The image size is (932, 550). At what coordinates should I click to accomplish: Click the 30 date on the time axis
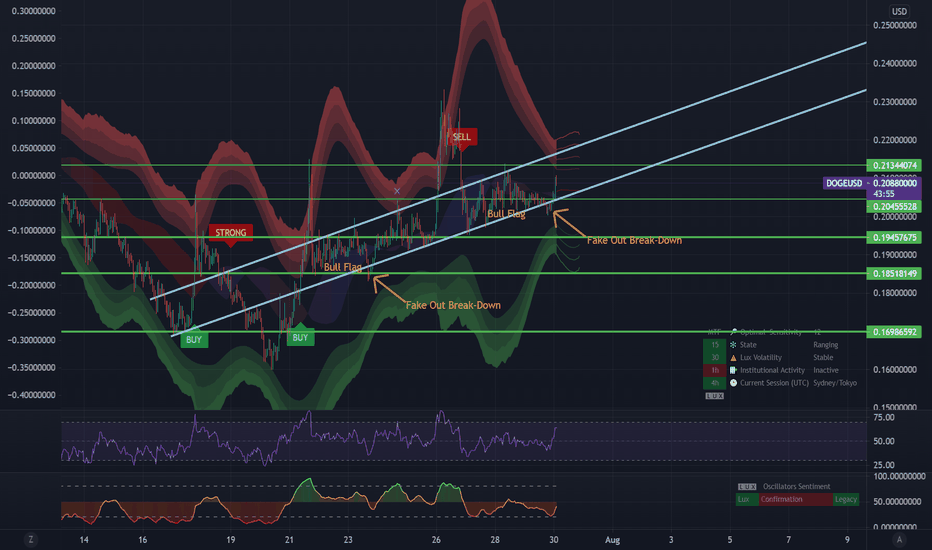554,540
